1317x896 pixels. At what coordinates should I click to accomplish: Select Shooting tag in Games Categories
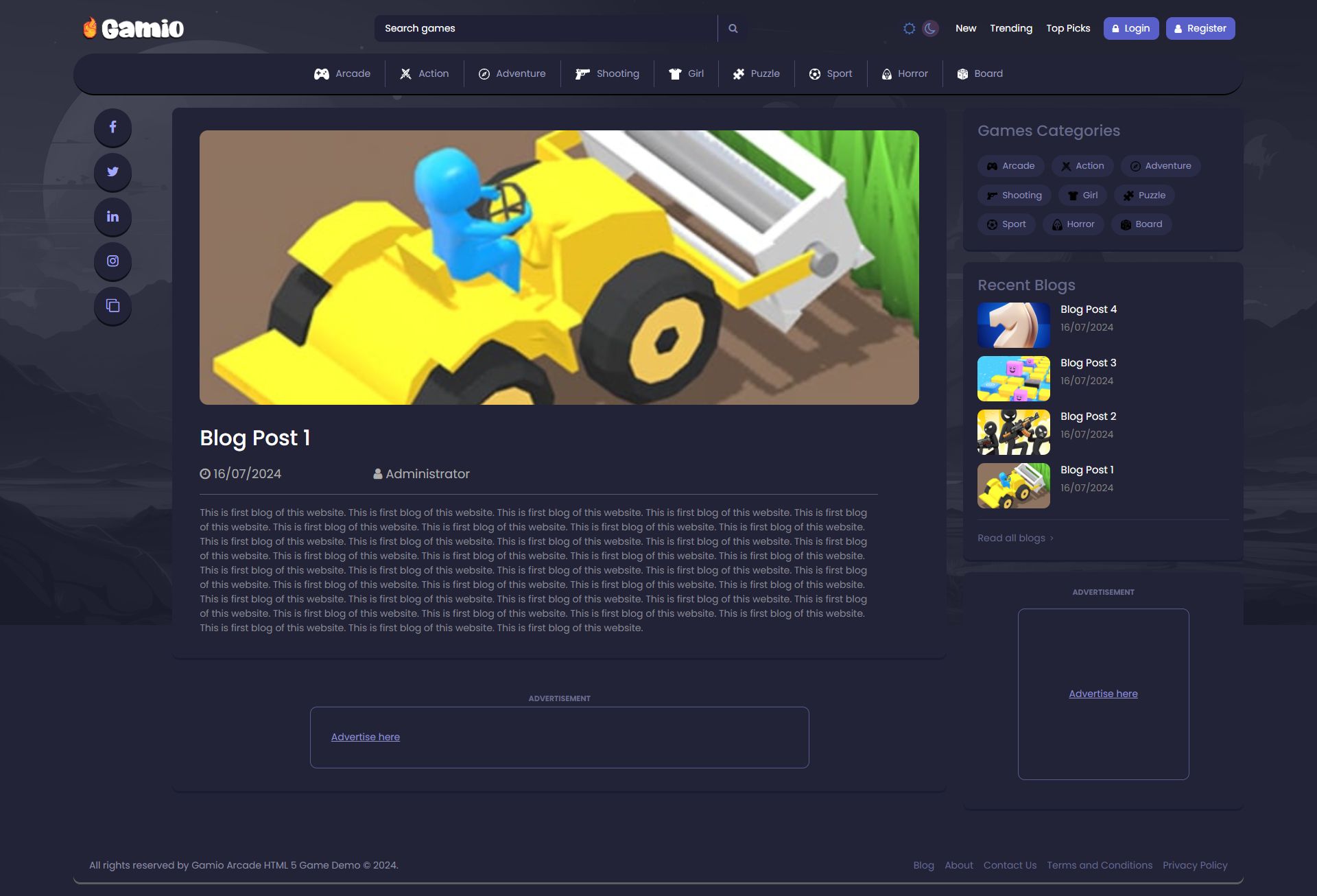1014,196
